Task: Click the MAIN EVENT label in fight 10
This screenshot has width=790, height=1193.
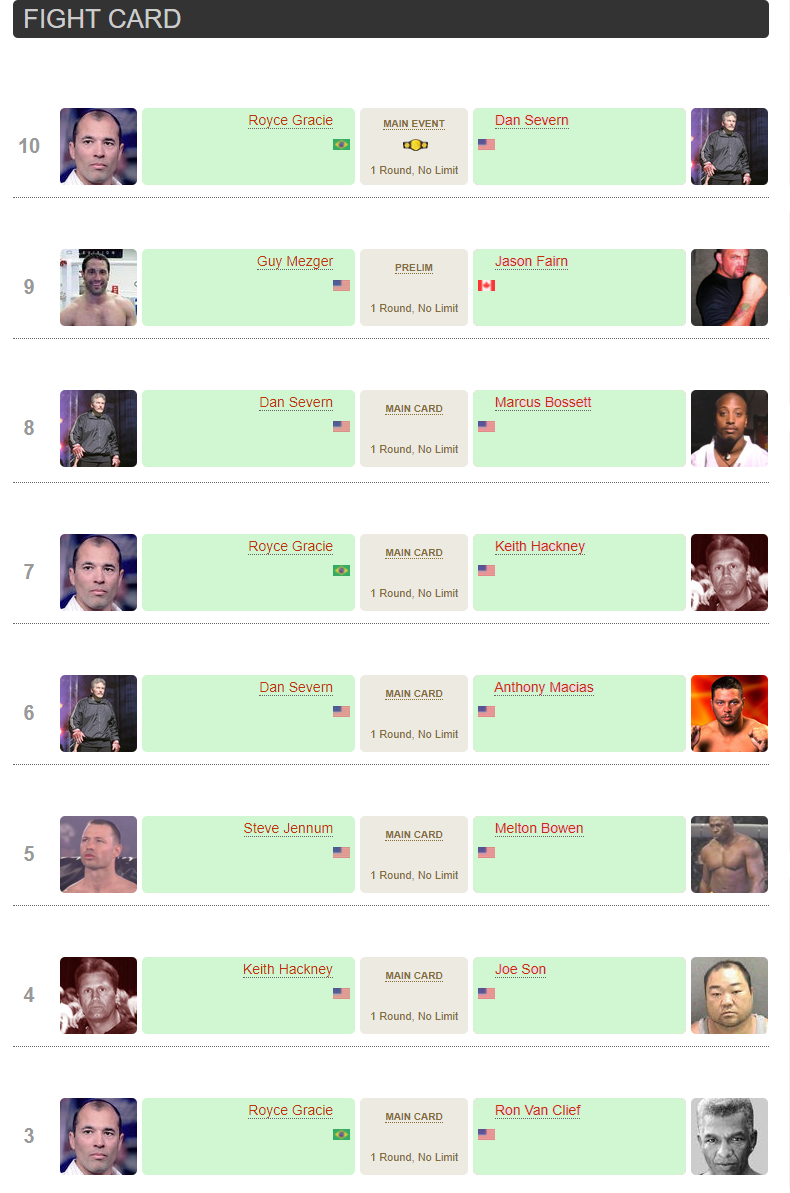Action: (414, 124)
